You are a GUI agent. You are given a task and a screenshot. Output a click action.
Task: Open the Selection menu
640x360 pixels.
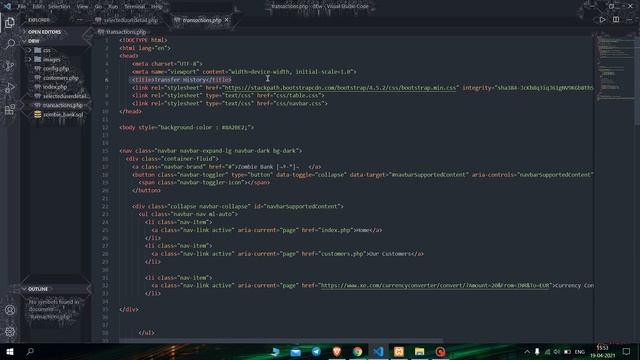click(59, 6)
